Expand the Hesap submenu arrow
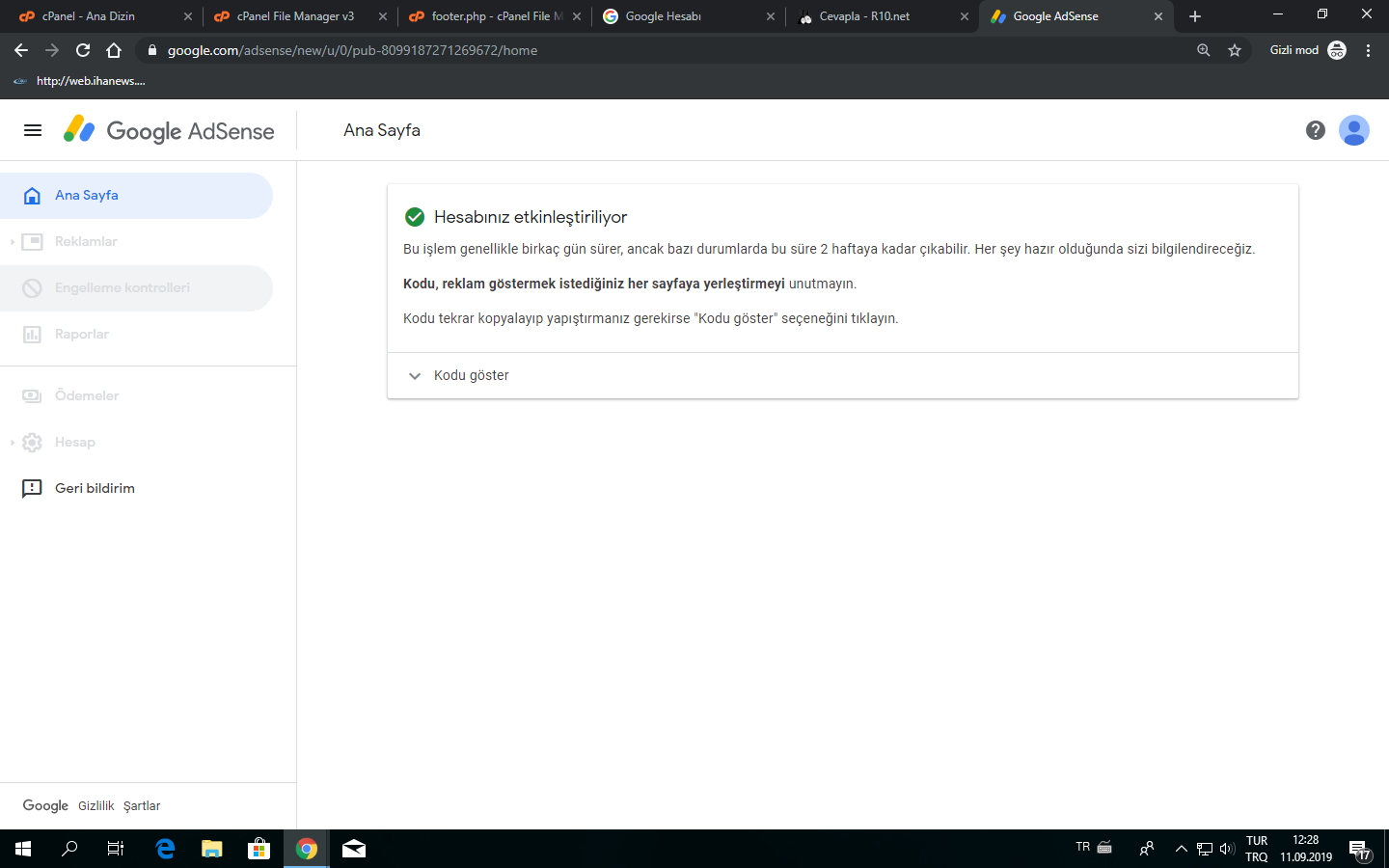1389x868 pixels. (x=12, y=443)
